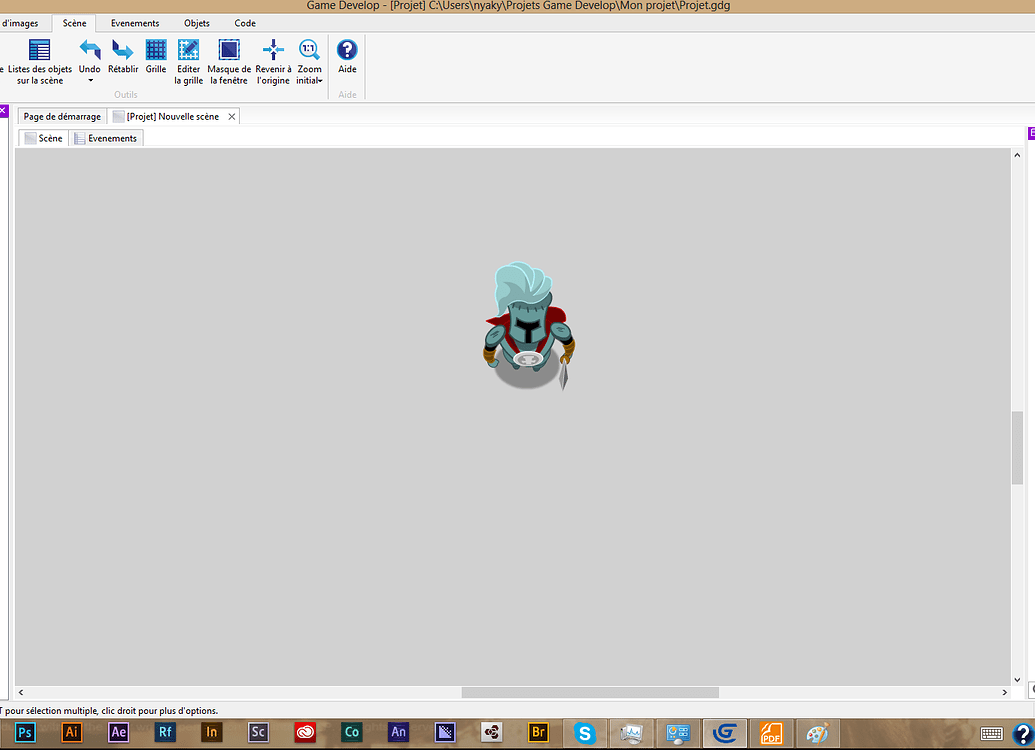
Task: Select the knight character sprite on canvas
Action: click(527, 328)
